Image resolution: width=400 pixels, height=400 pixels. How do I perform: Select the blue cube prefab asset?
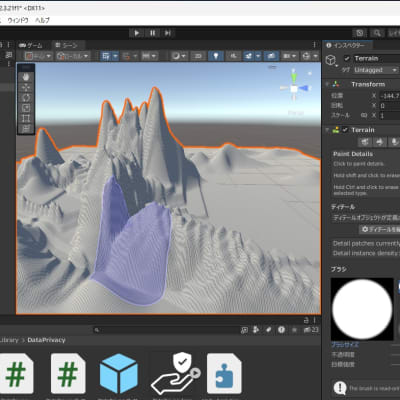119,374
